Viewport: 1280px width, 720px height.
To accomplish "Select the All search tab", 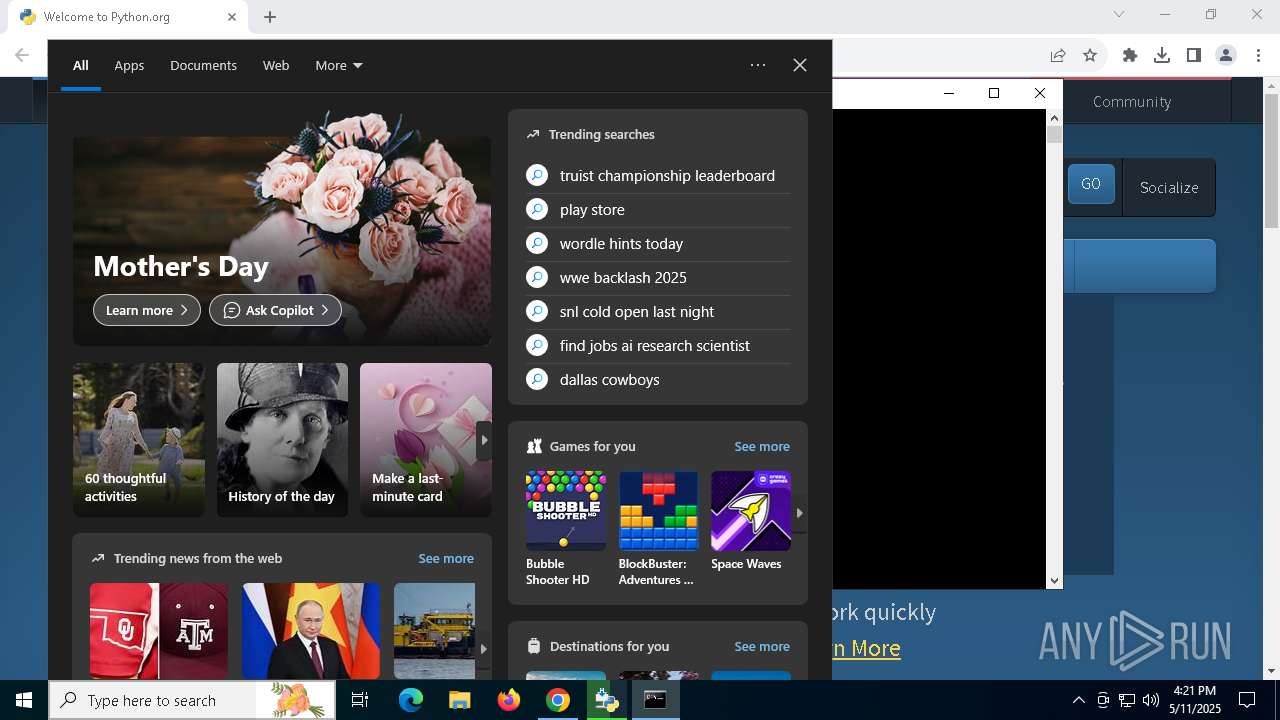I will 81,66.
